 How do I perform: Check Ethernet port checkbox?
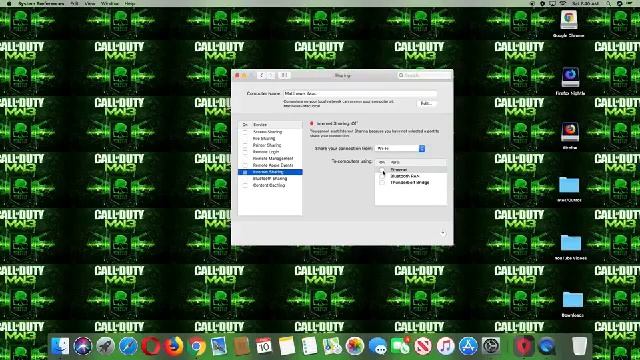(x=382, y=169)
